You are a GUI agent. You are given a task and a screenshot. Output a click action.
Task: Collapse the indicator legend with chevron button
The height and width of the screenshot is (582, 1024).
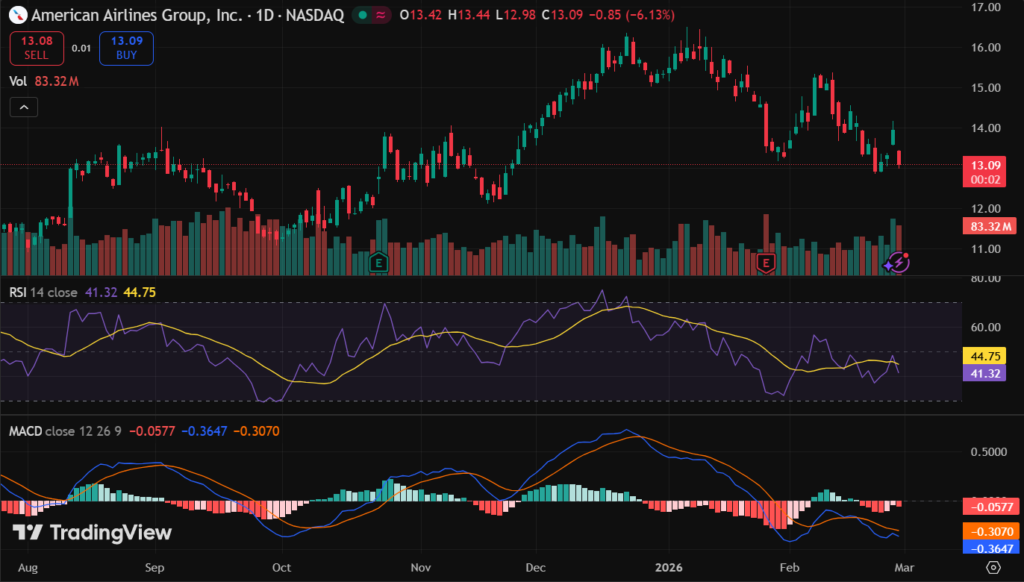pos(25,107)
